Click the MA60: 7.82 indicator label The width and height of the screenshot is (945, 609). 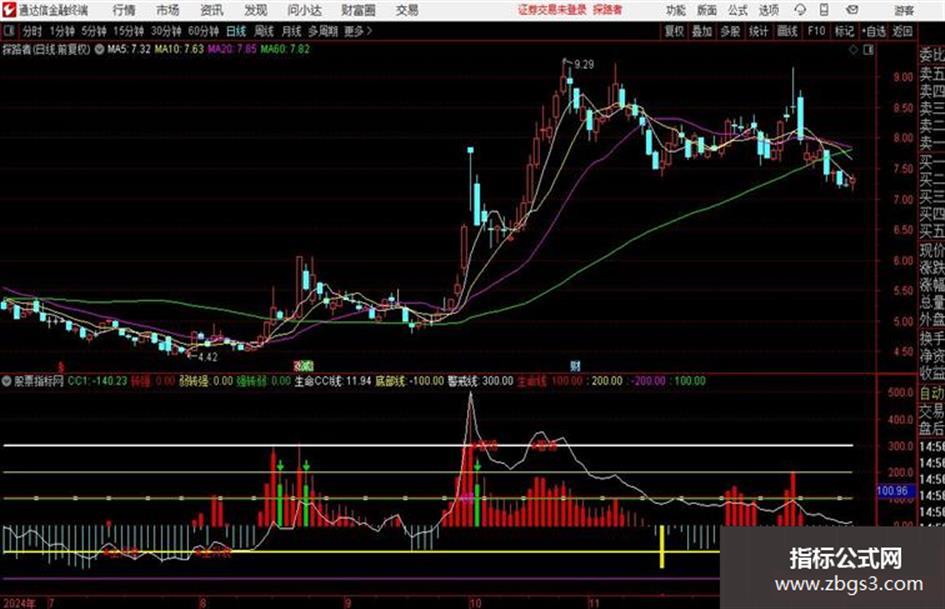click(286, 49)
